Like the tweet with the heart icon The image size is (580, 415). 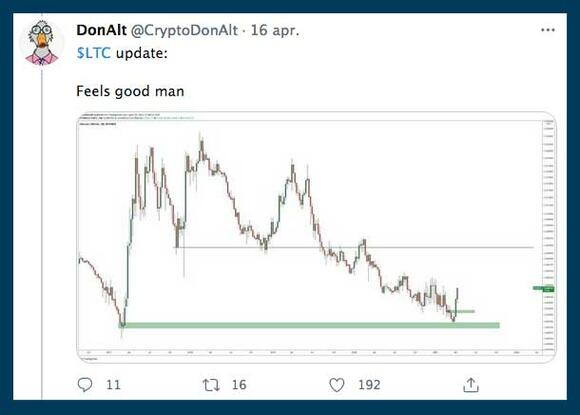pyautogui.click(x=337, y=385)
